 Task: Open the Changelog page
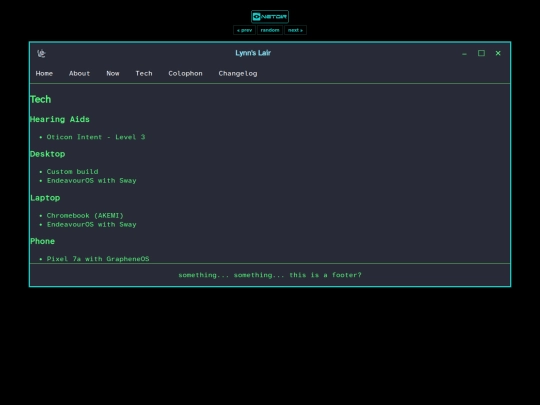pyautogui.click(x=238, y=73)
